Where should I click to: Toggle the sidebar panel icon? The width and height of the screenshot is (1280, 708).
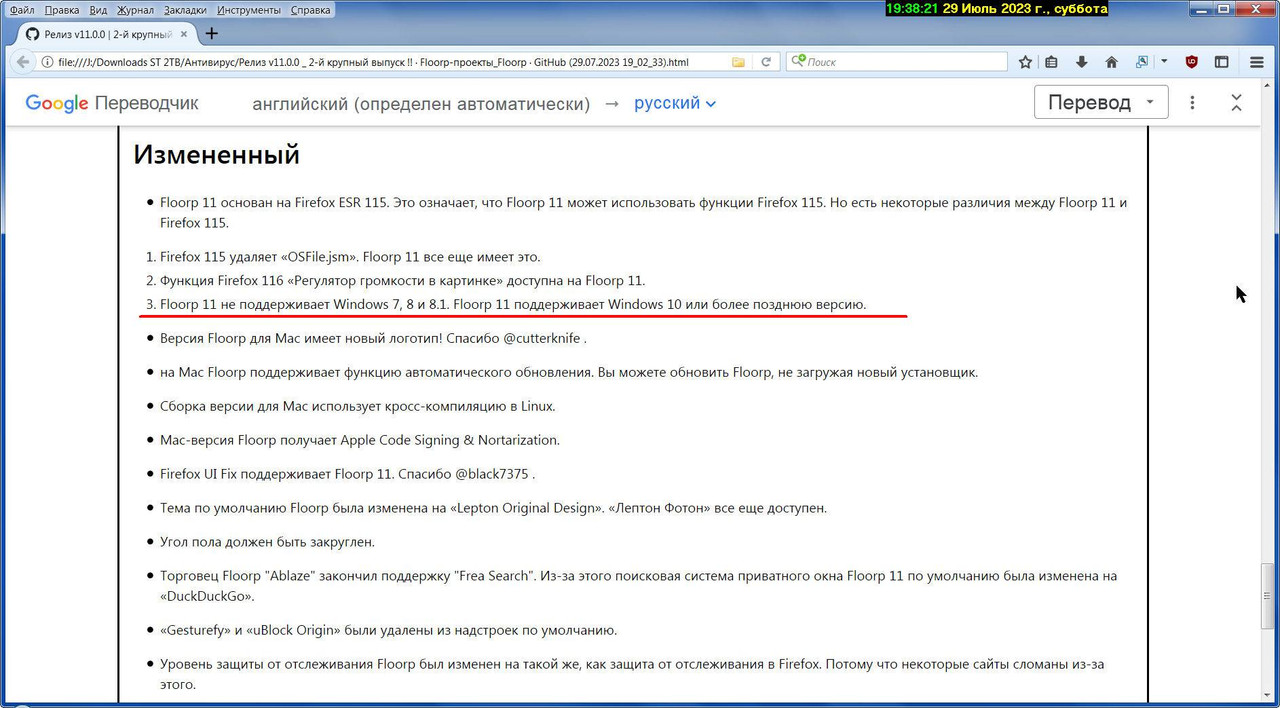coord(1221,62)
